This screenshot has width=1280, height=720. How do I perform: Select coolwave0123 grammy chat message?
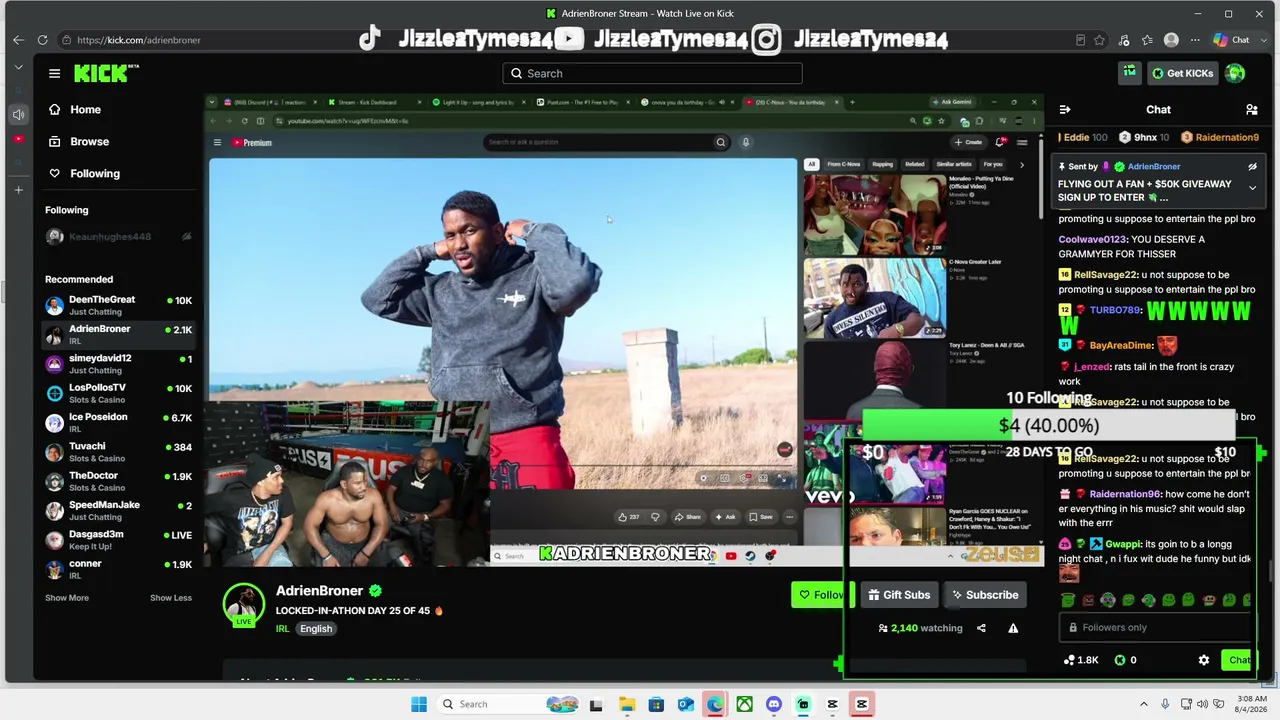tap(1155, 247)
